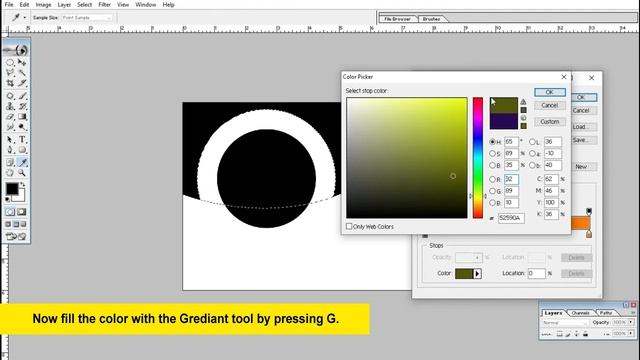Select the Pen tool
Viewport: 640px width, 360px height.
click(x=10, y=150)
